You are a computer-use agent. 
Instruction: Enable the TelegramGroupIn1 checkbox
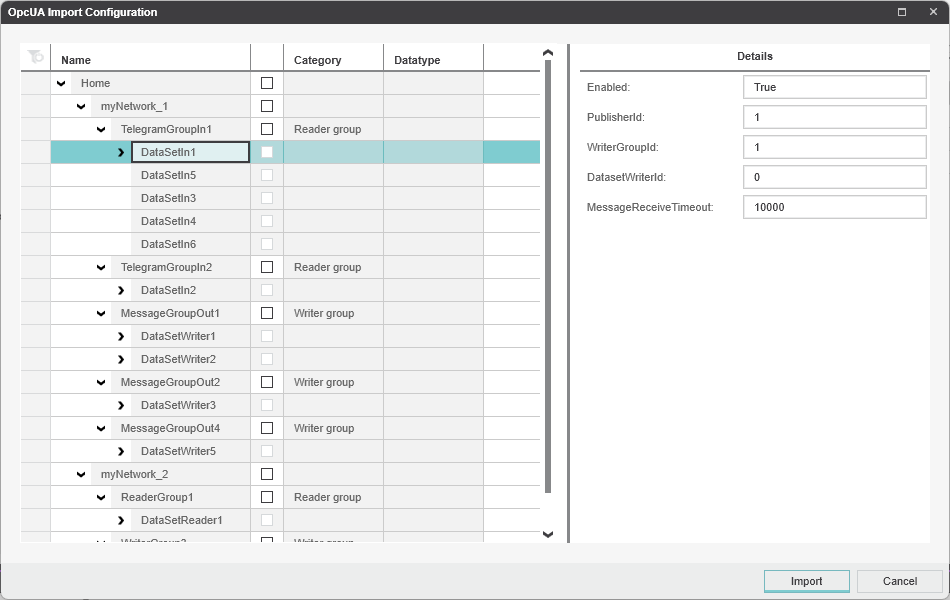tap(267, 129)
